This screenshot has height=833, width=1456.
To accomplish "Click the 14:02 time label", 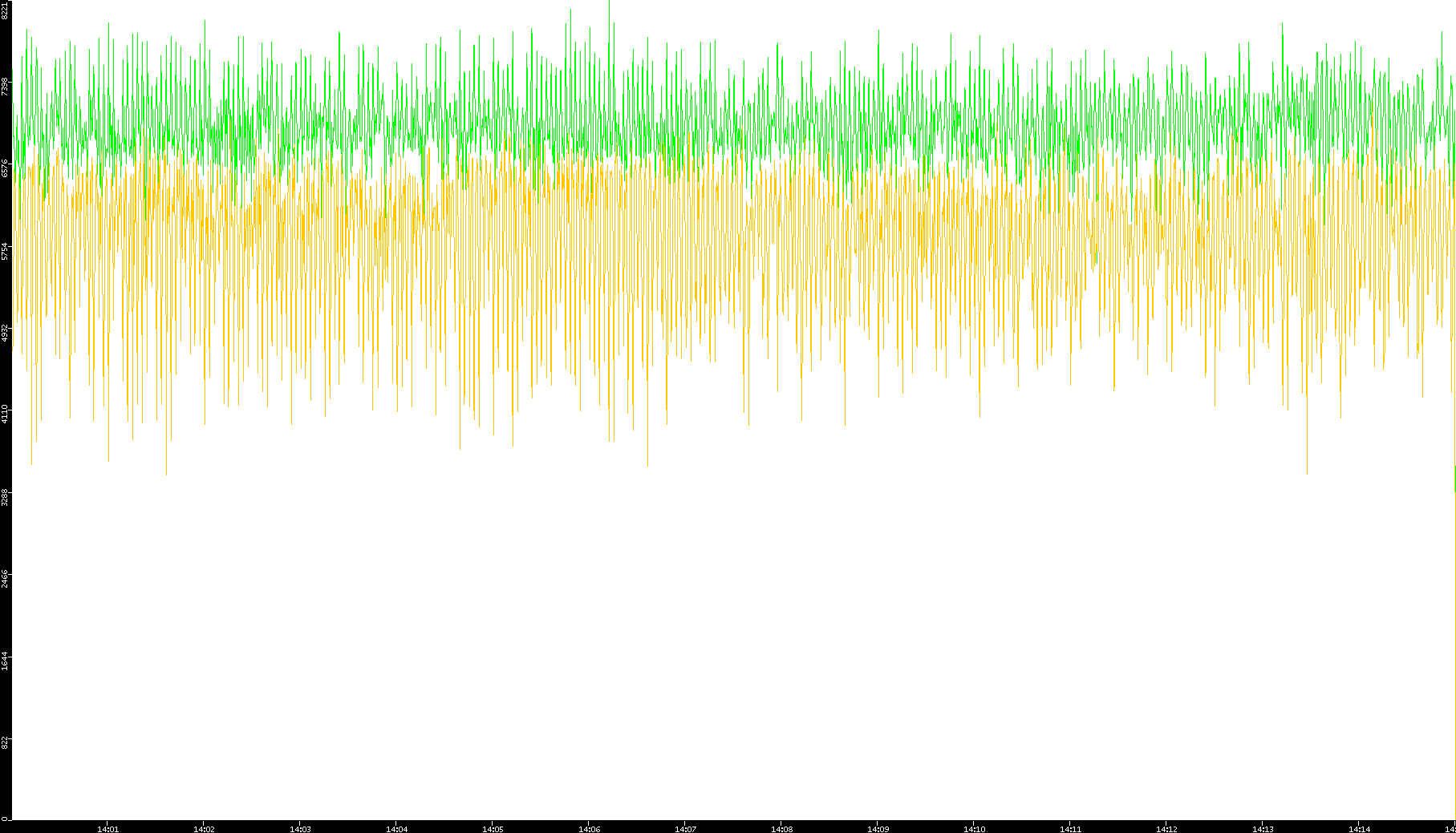I will [204, 829].
